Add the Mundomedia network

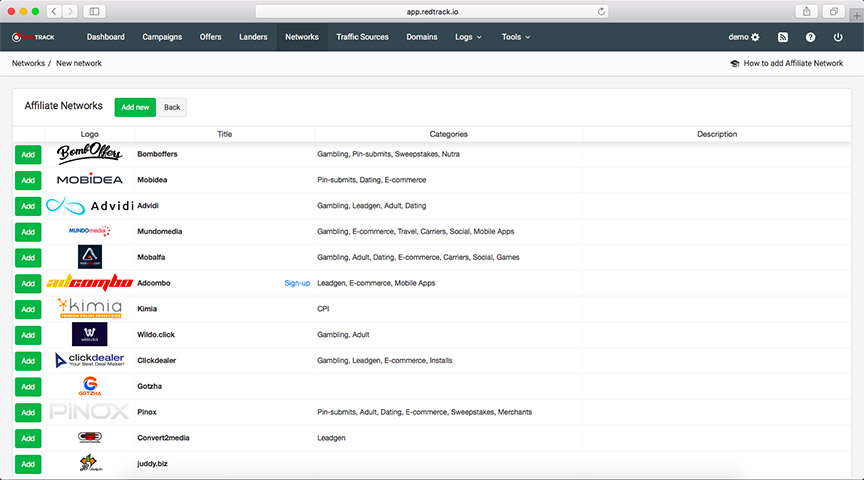[28, 232]
